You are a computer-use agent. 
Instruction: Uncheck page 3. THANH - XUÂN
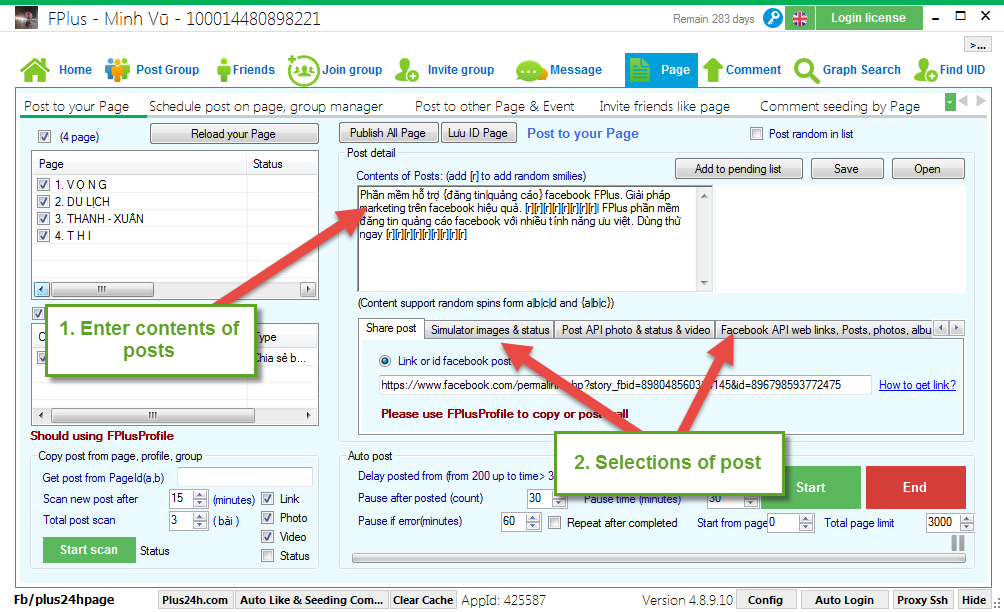(44, 218)
